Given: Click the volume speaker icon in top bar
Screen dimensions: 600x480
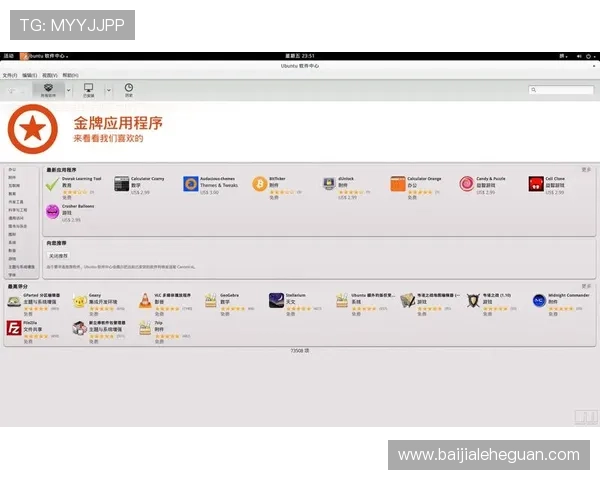Looking at the screenshot, I should point(579,56).
